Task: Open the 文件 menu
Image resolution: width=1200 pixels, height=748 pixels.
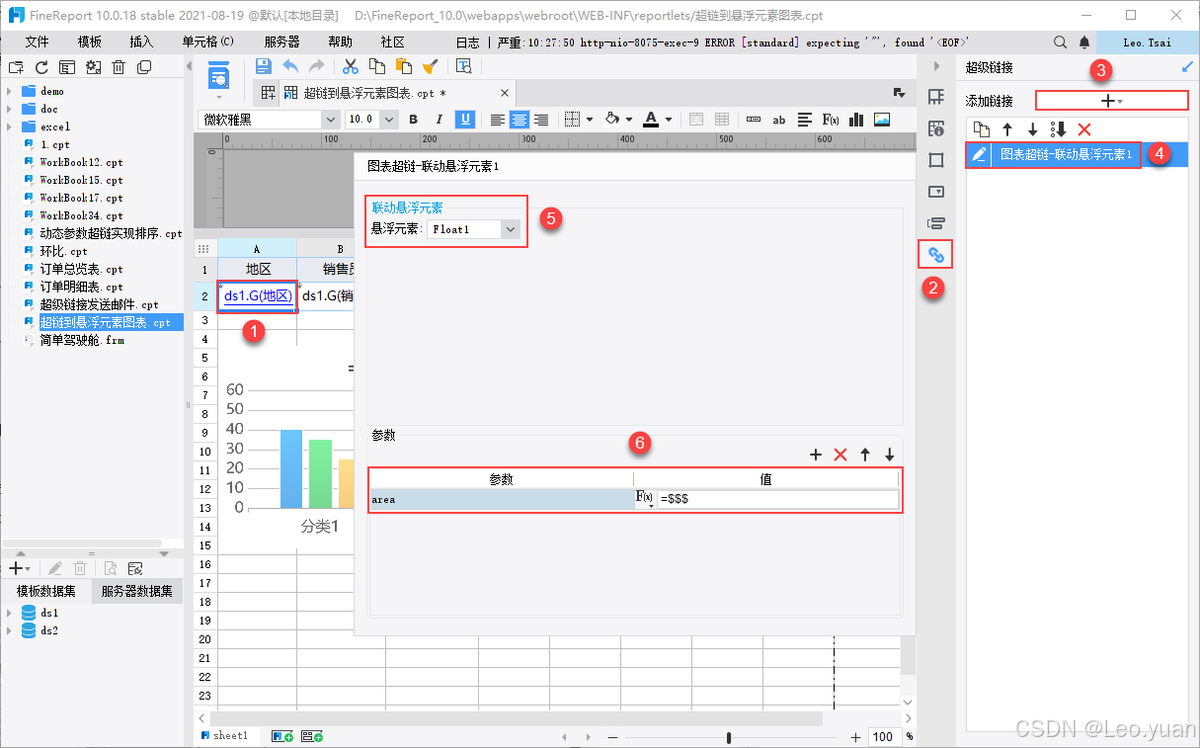Action: coord(37,42)
